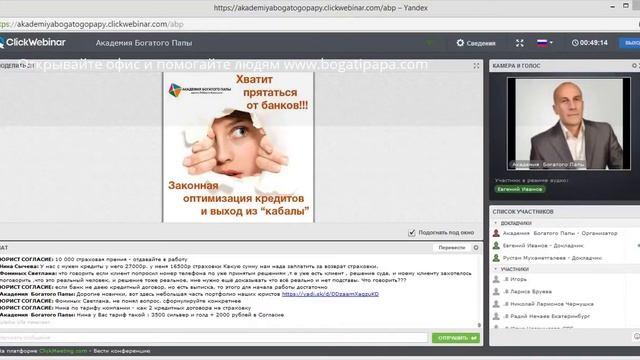This screenshot has width=640, height=360.
Task: Open settings gear of Камера и голос panel
Action: pos(634,66)
